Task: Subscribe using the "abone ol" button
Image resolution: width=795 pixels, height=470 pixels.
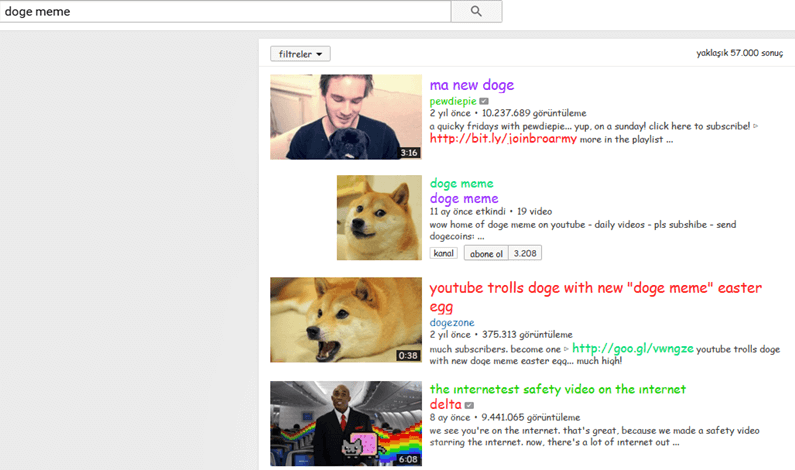Action: (x=486, y=253)
